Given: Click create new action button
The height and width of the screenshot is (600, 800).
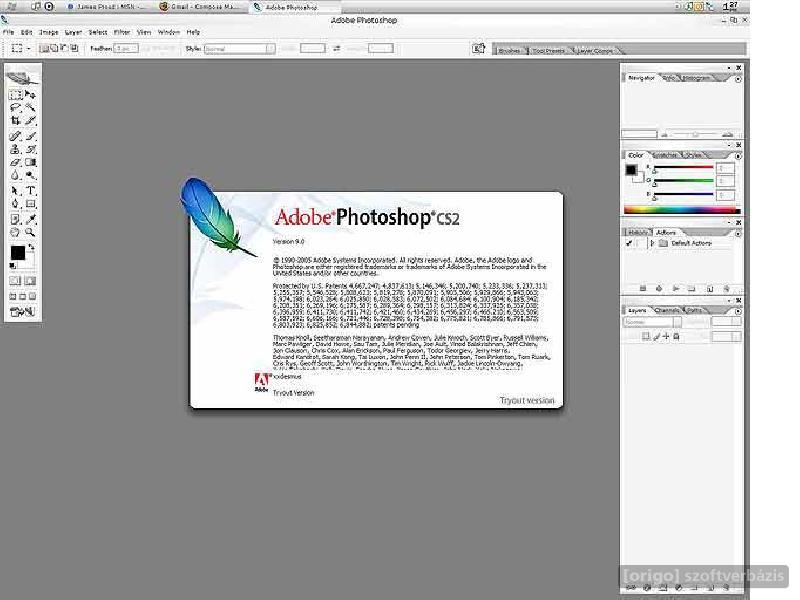Looking at the screenshot, I should tap(709, 289).
